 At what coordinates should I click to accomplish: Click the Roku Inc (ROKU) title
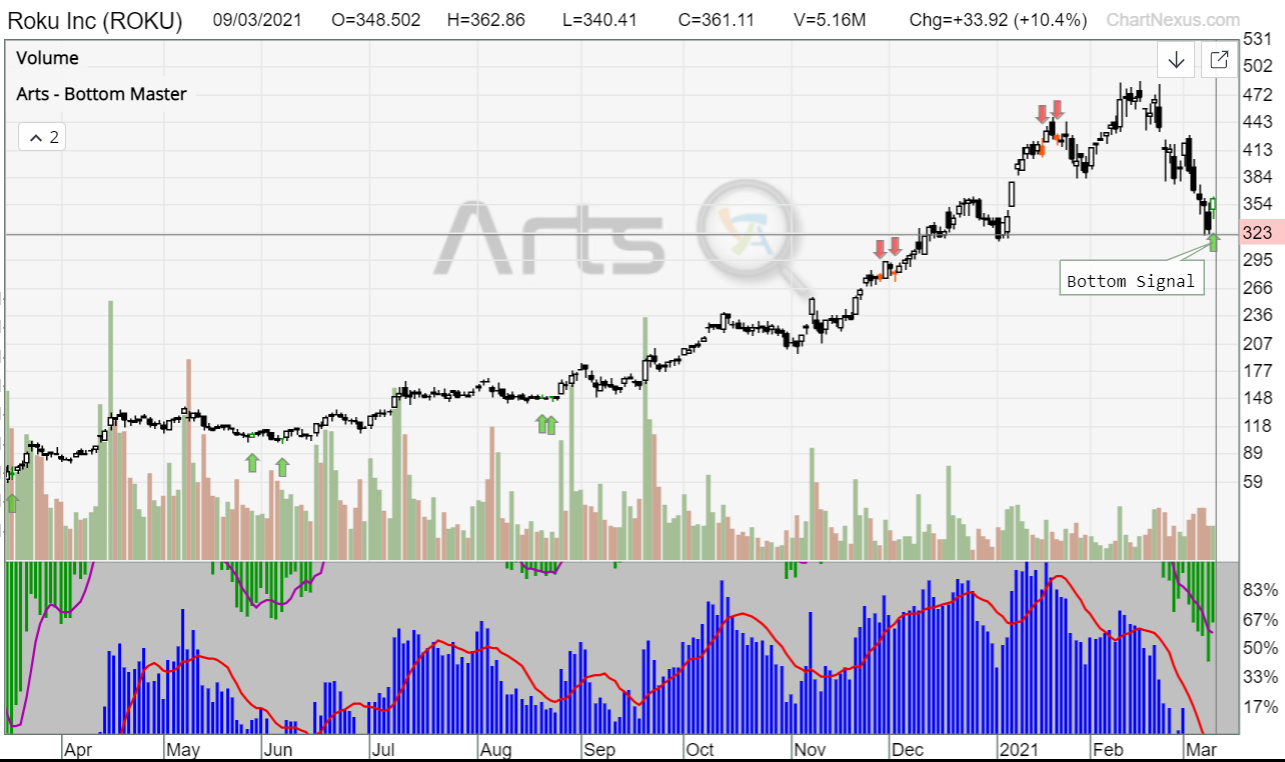95,20
